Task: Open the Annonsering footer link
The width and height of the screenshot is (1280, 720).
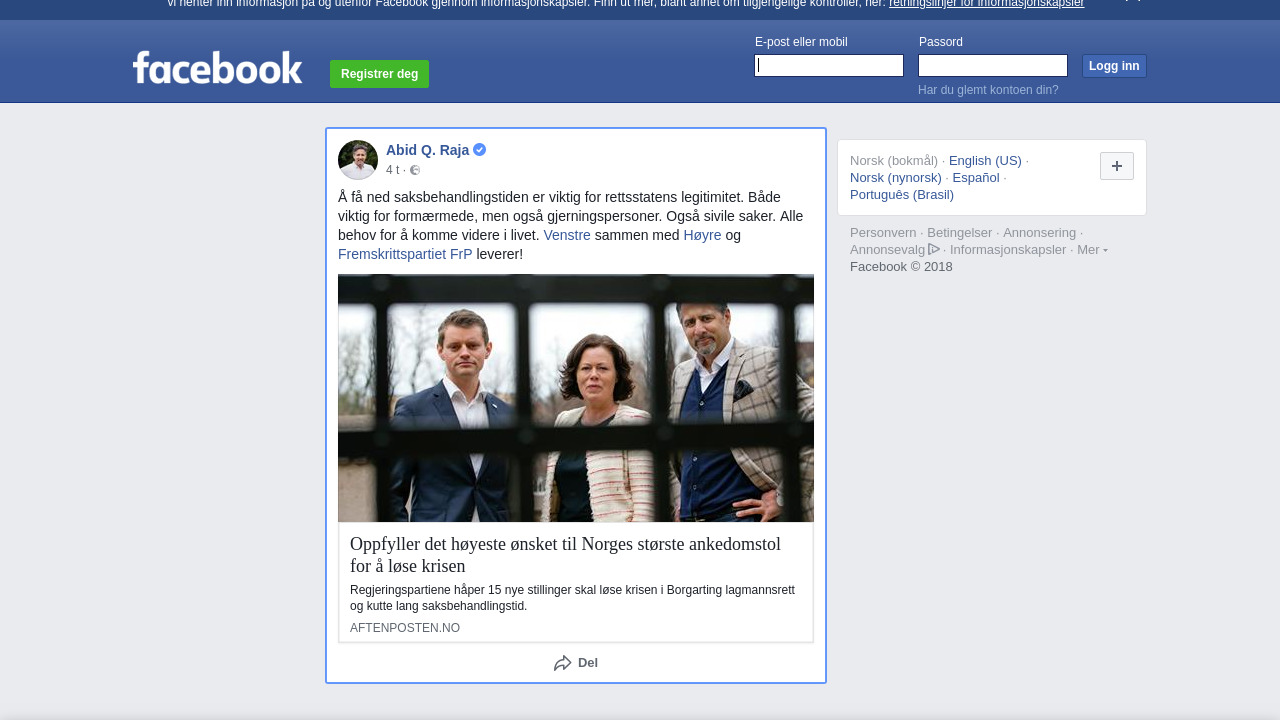Action: coord(1040,232)
